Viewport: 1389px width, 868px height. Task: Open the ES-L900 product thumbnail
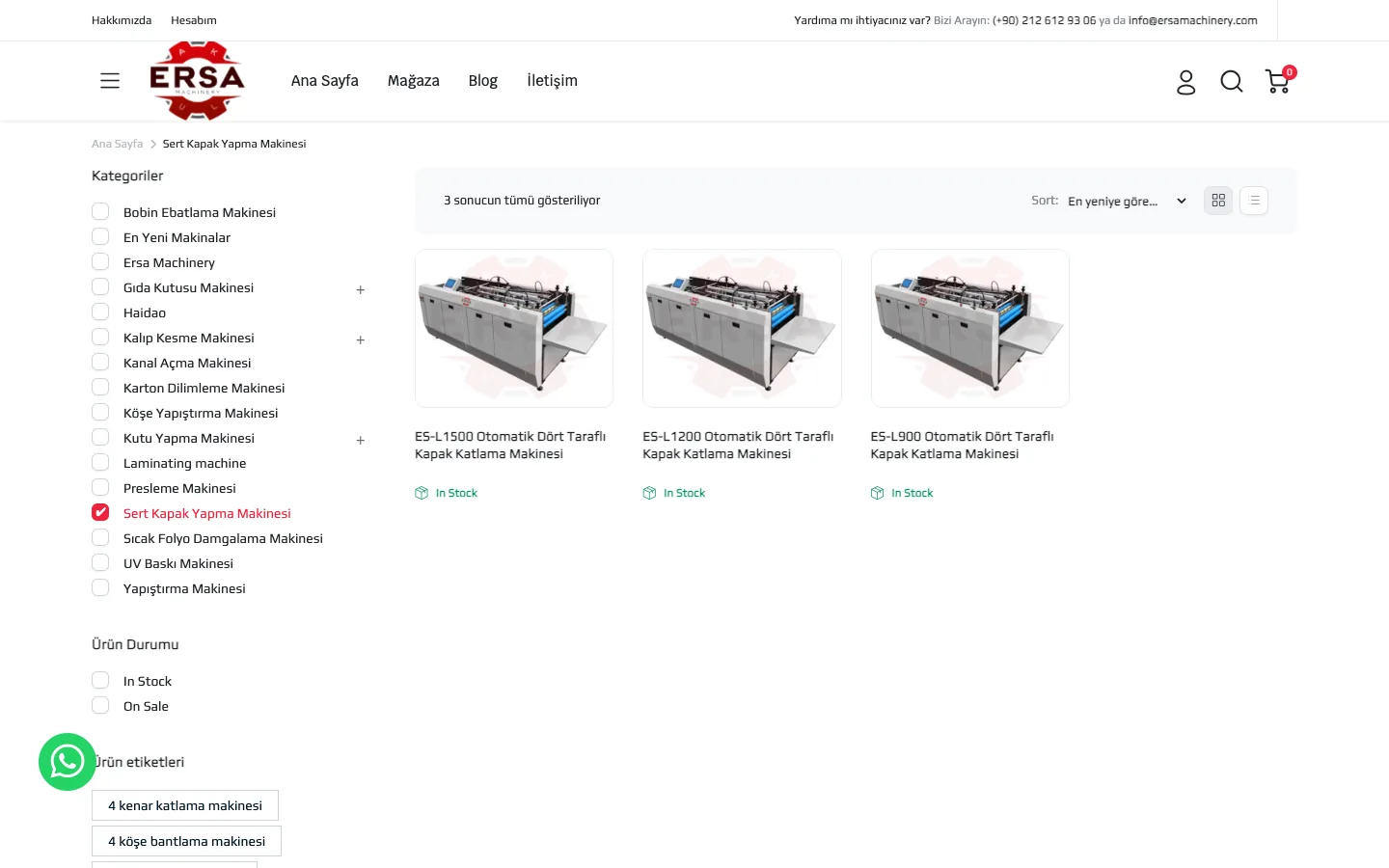[x=969, y=328]
